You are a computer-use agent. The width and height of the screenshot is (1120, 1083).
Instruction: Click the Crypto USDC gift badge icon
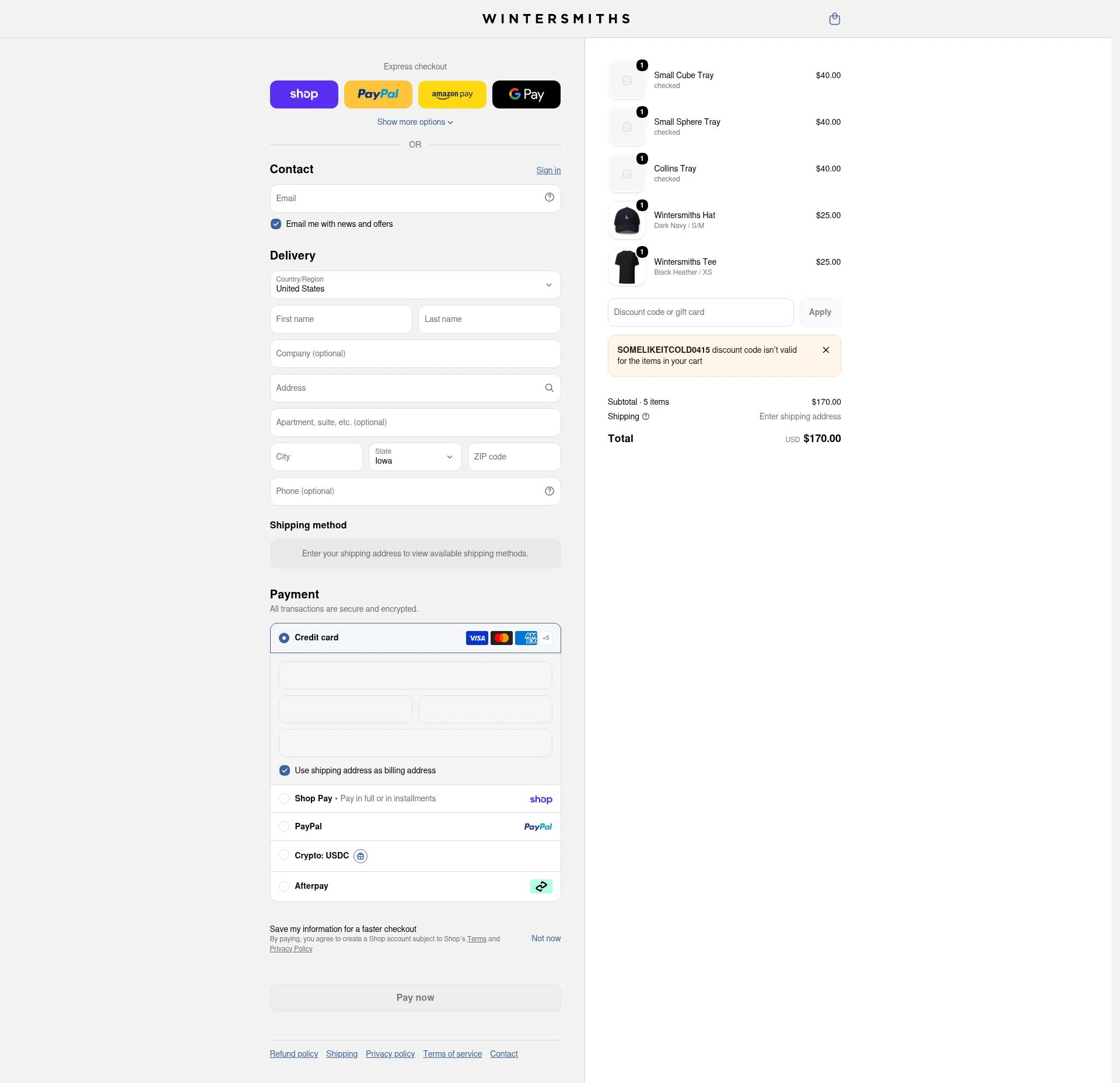pos(360,856)
